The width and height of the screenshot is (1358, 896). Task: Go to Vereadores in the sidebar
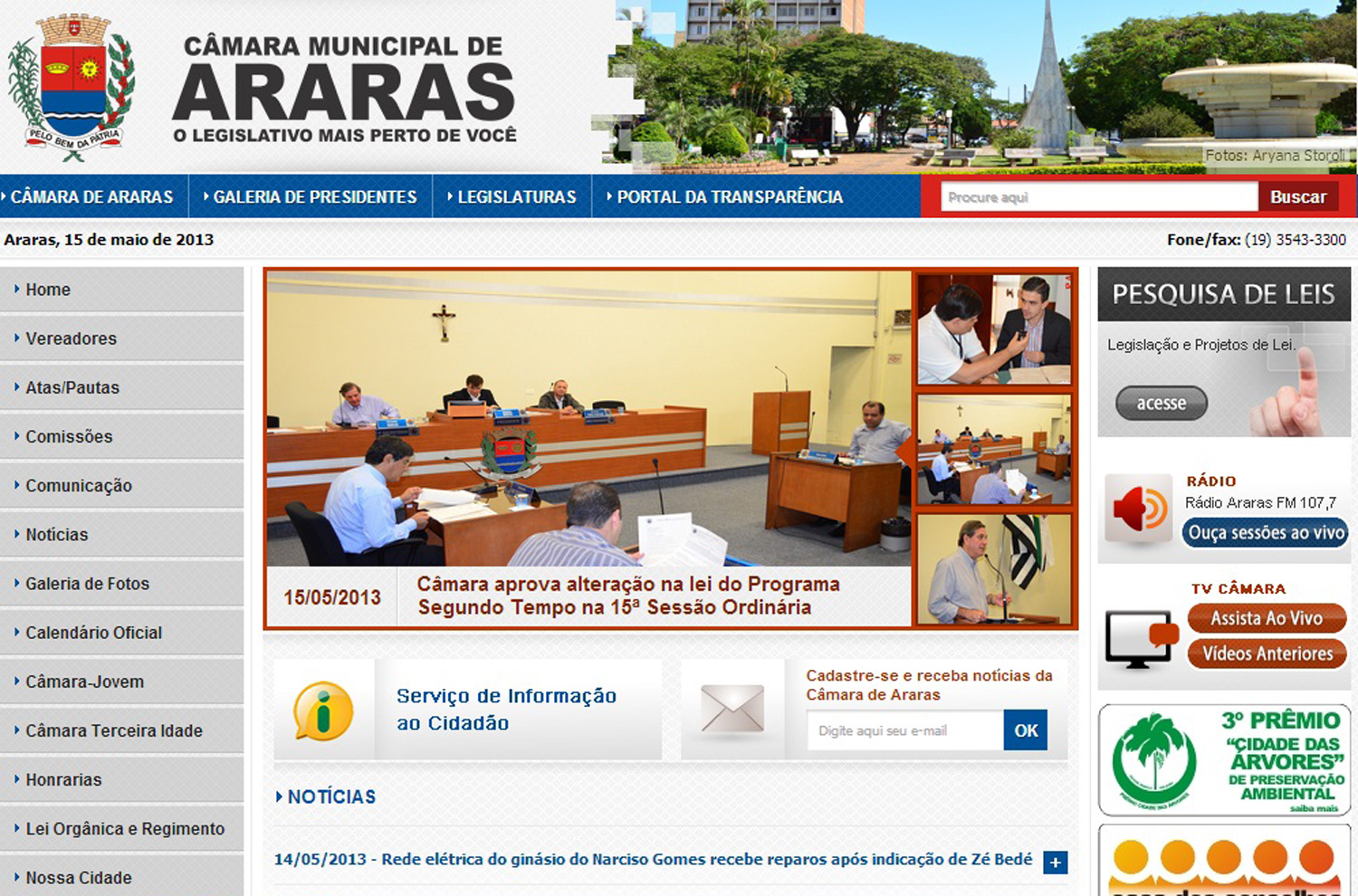point(71,338)
